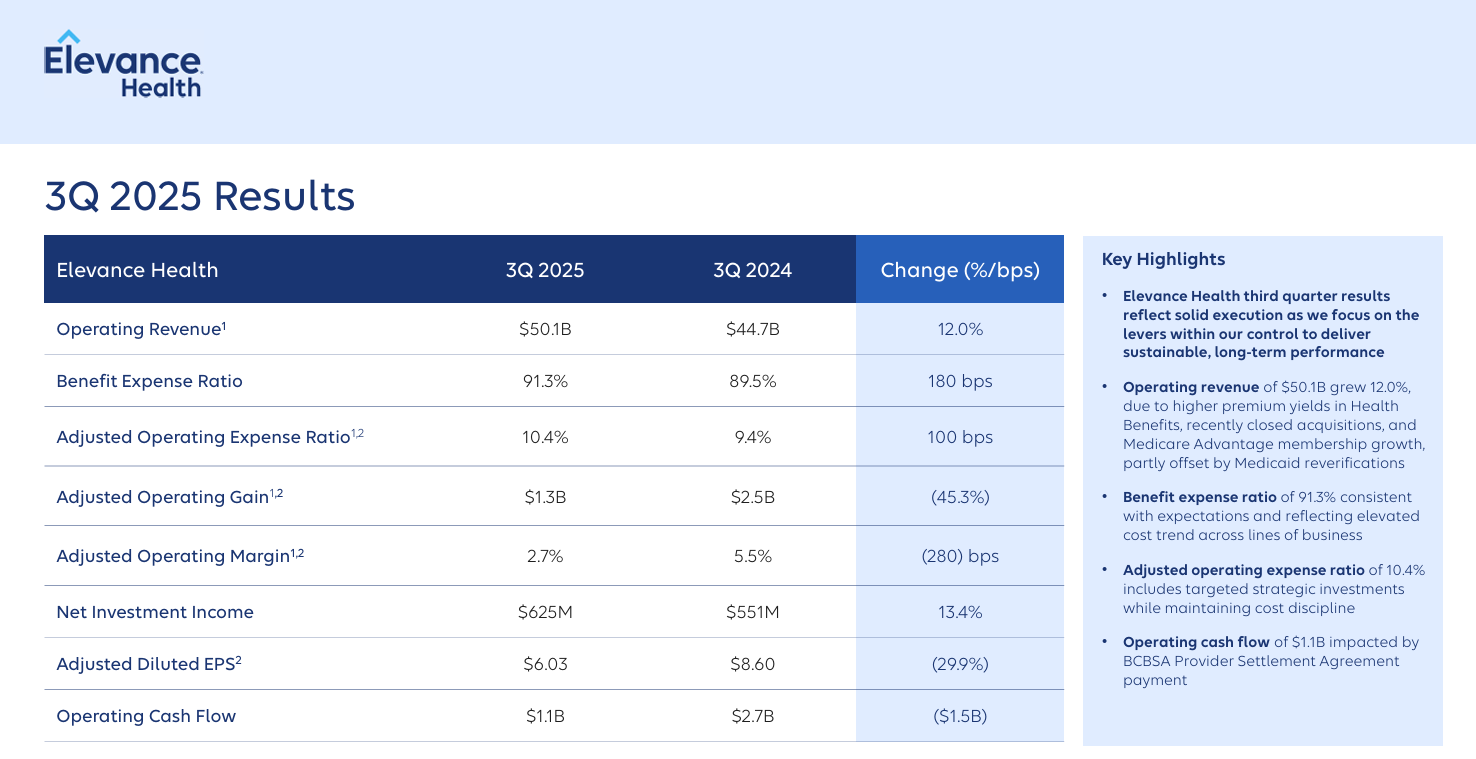The width and height of the screenshot is (1476, 759).
Task: Click the '100 bps' change value
Action: tap(960, 437)
